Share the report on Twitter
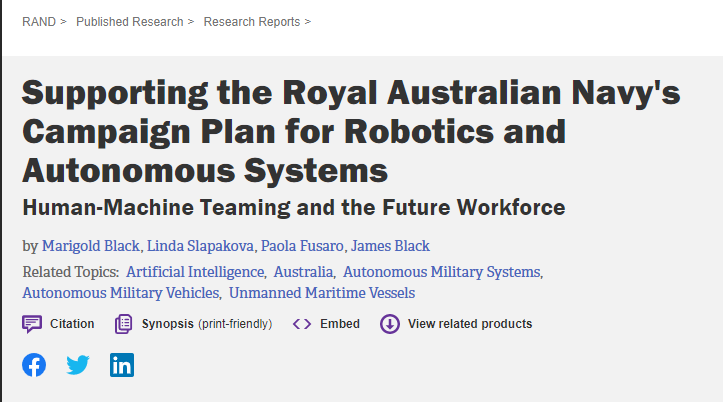The width and height of the screenshot is (723, 402). coord(77,365)
